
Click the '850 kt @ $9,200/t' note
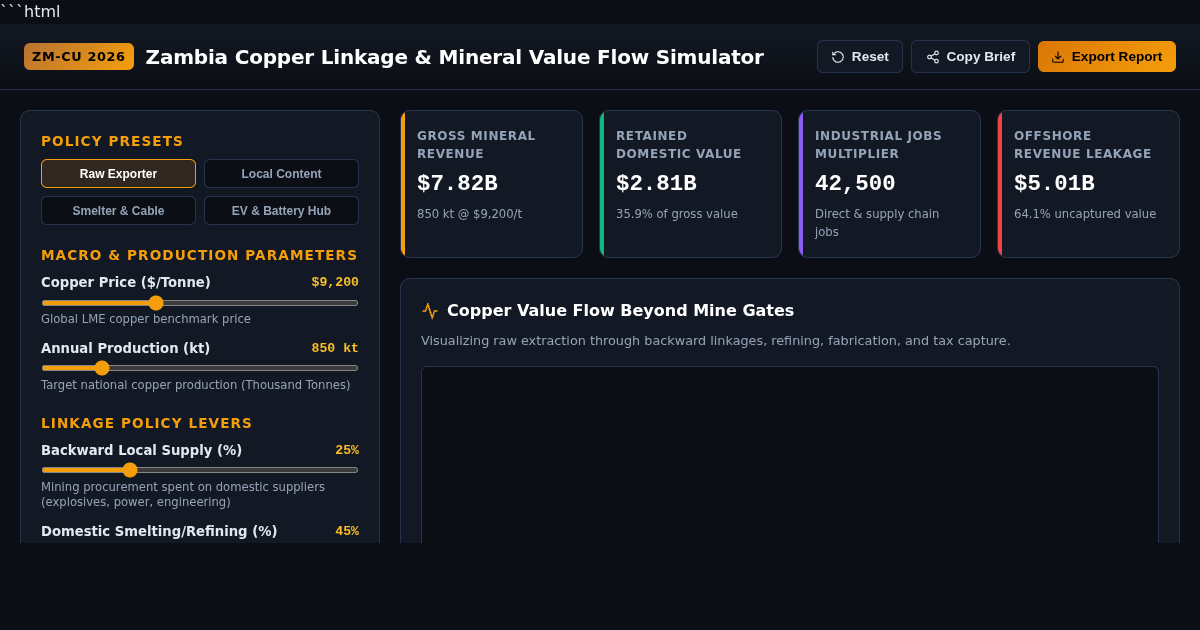tap(469, 214)
